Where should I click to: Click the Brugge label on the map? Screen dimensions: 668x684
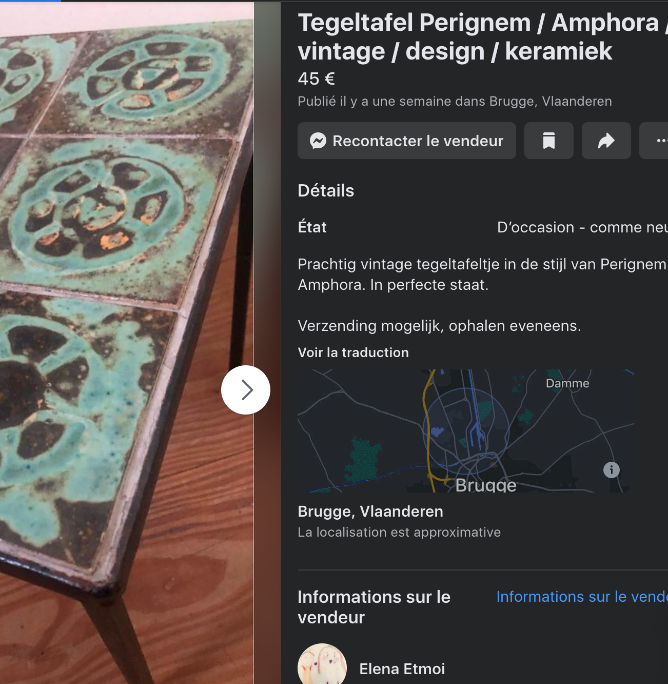486,485
